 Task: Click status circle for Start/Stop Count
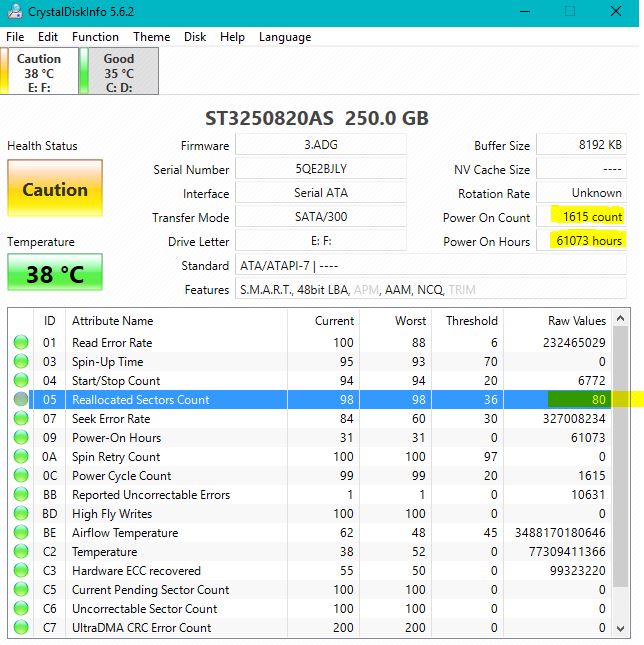point(21,380)
